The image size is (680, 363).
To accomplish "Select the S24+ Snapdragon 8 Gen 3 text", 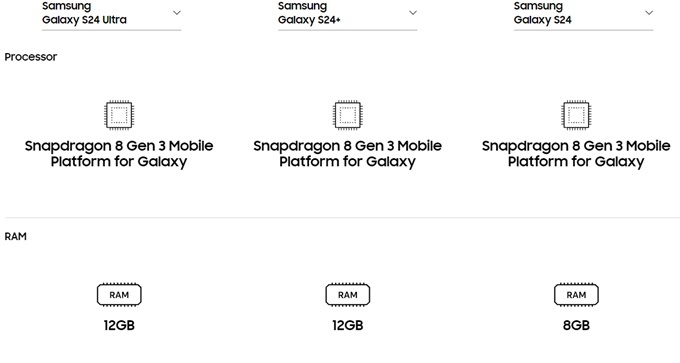I will [347, 154].
